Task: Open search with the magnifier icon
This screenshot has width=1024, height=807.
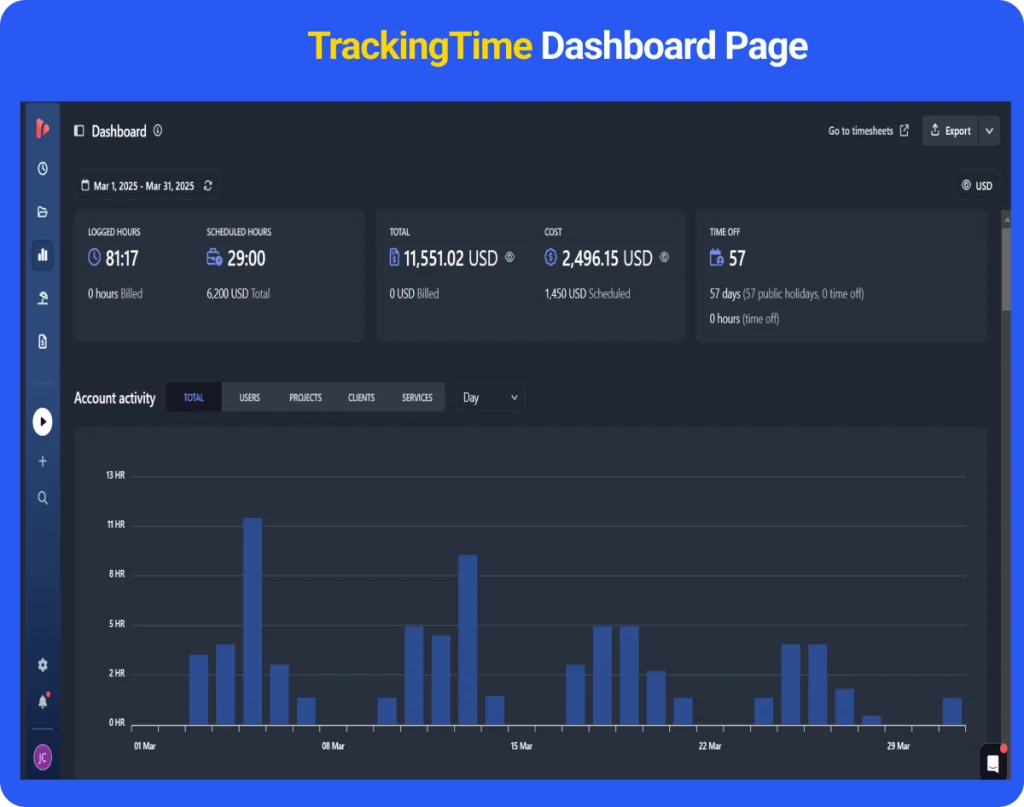Action: 42,498
